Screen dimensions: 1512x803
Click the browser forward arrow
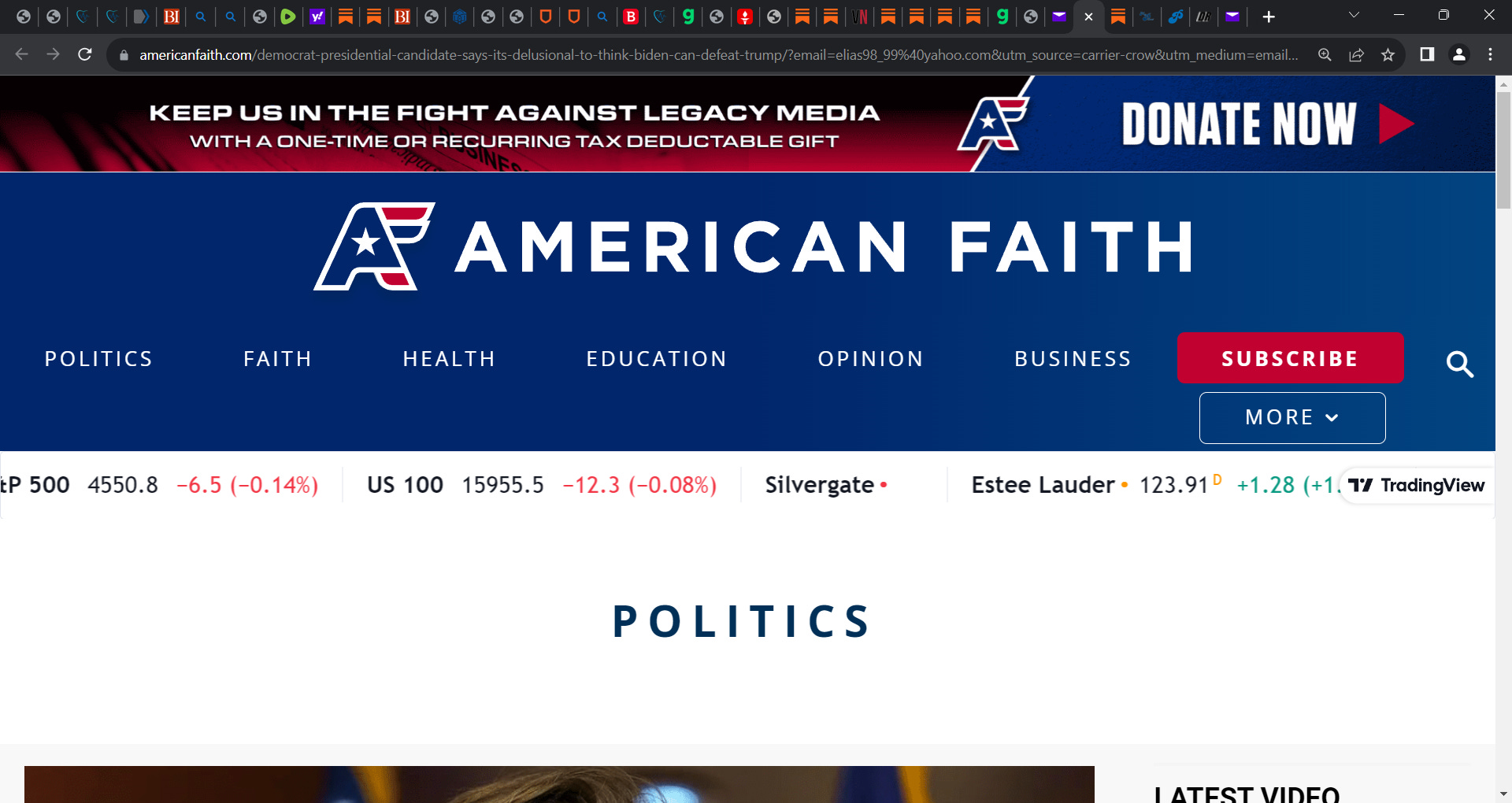pyautogui.click(x=53, y=54)
